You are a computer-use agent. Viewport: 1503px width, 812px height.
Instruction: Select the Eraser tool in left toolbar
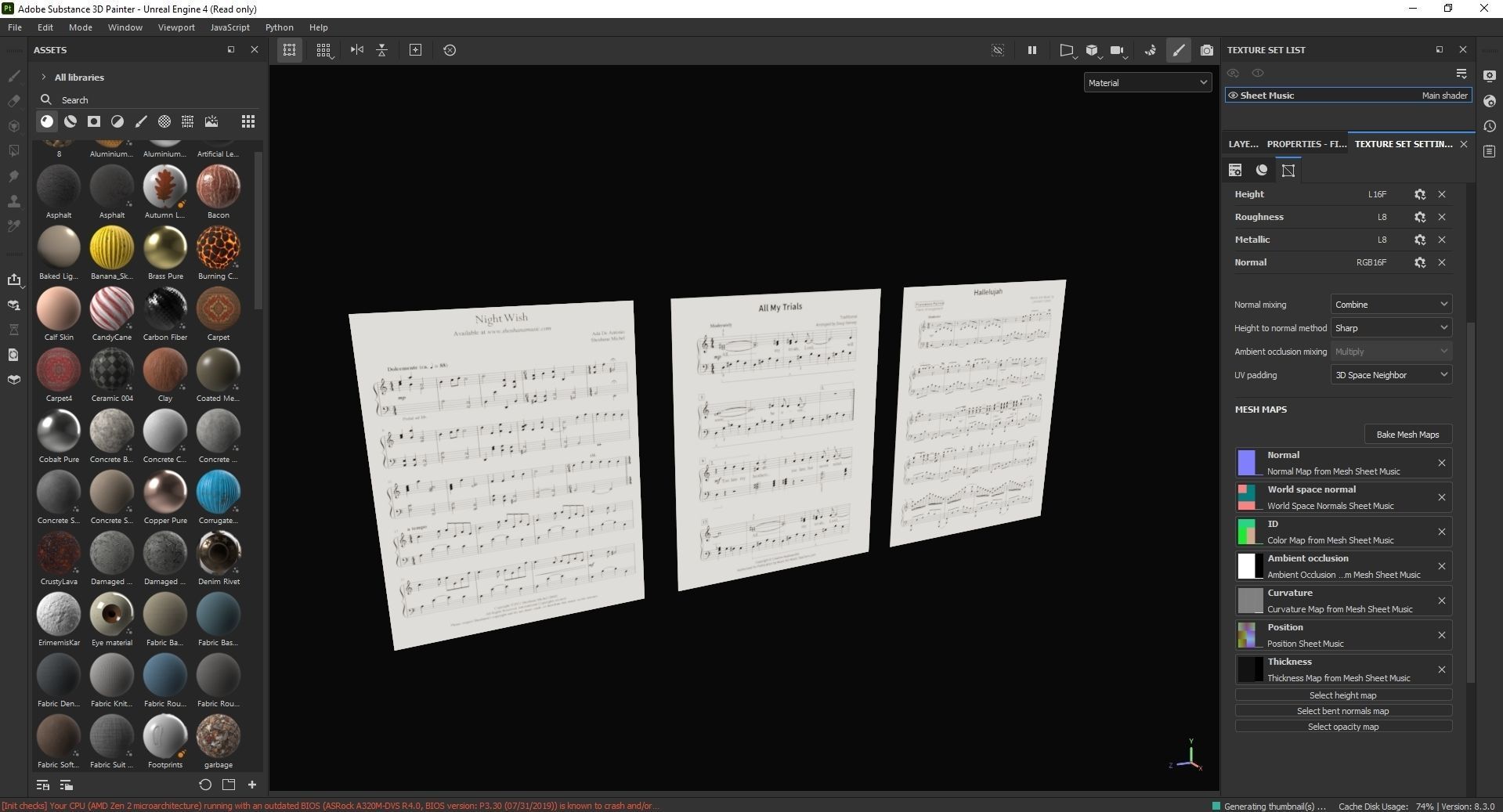[x=13, y=101]
